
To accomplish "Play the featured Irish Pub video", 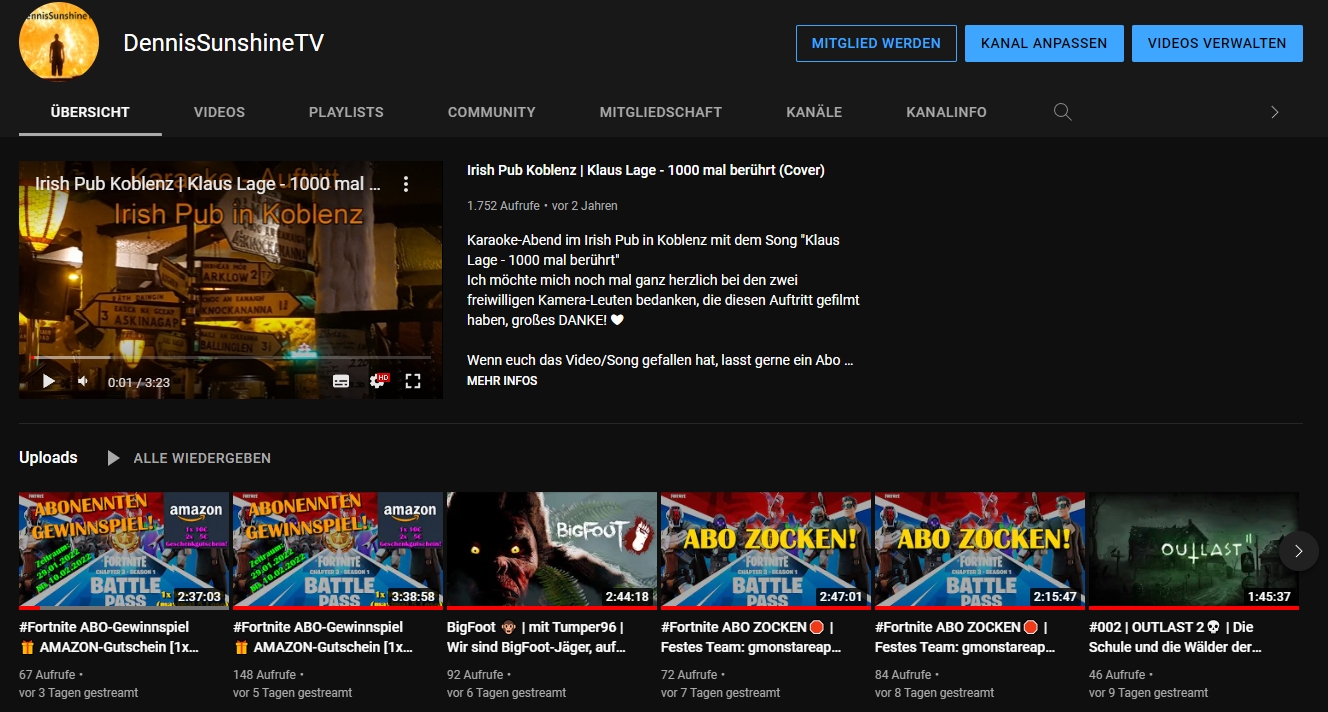I will [x=48, y=381].
